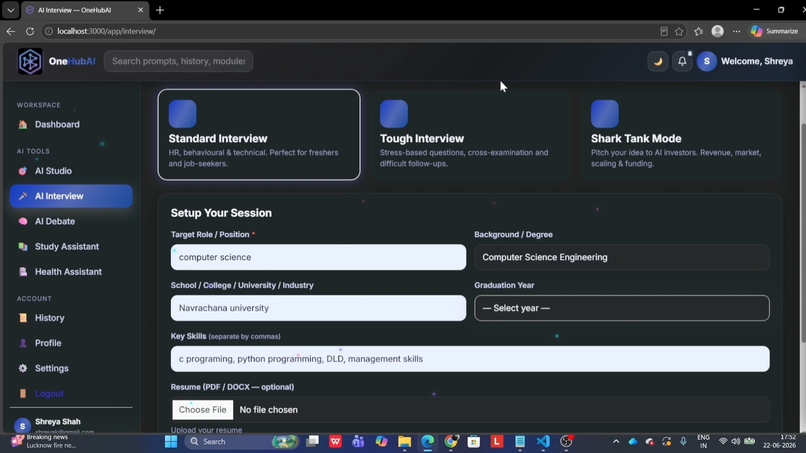Open the volume tray icon

tap(736, 442)
